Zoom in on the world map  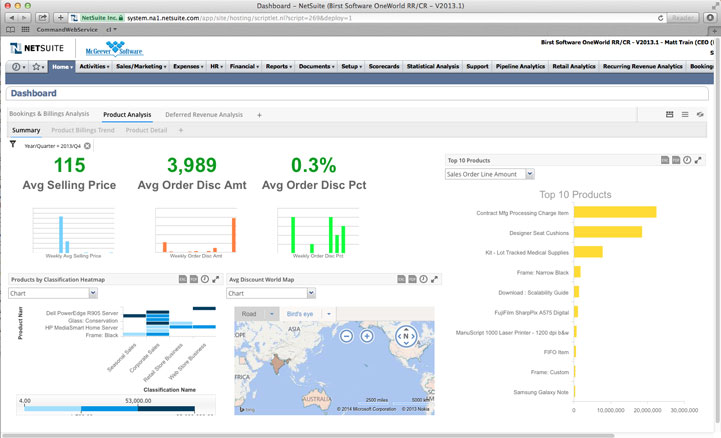[x=367, y=336]
